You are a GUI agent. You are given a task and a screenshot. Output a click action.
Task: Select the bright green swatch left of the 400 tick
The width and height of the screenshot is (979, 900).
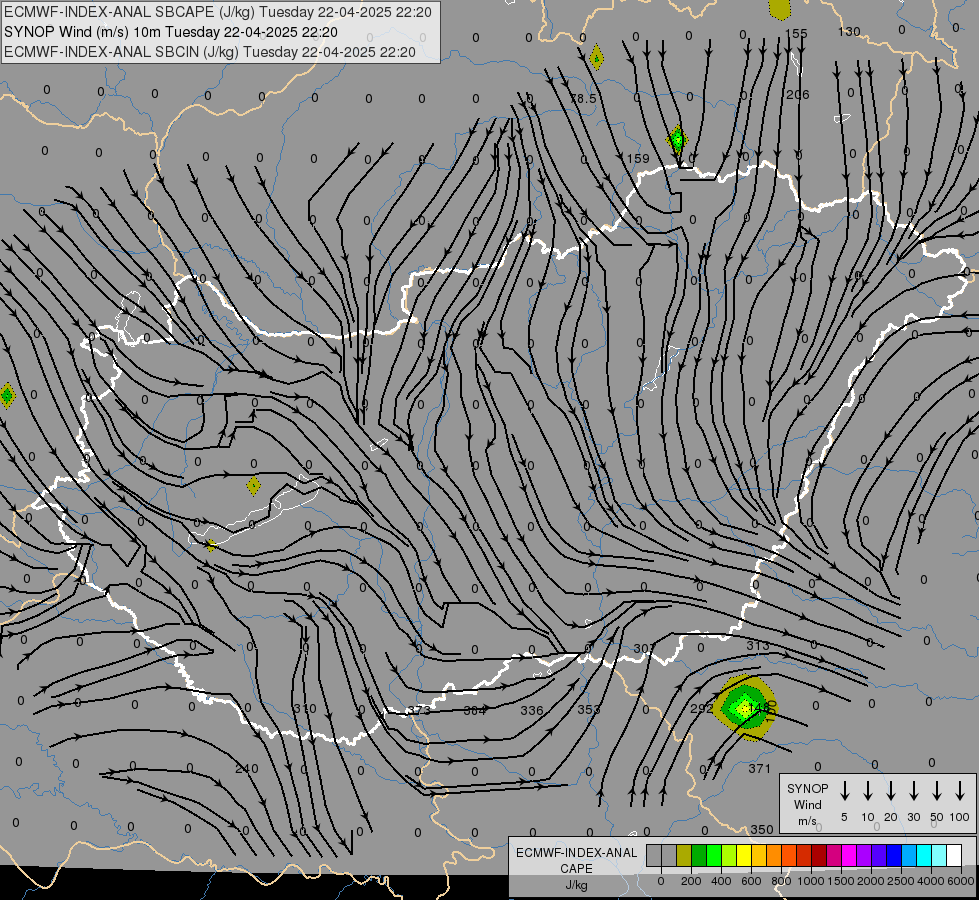click(714, 855)
